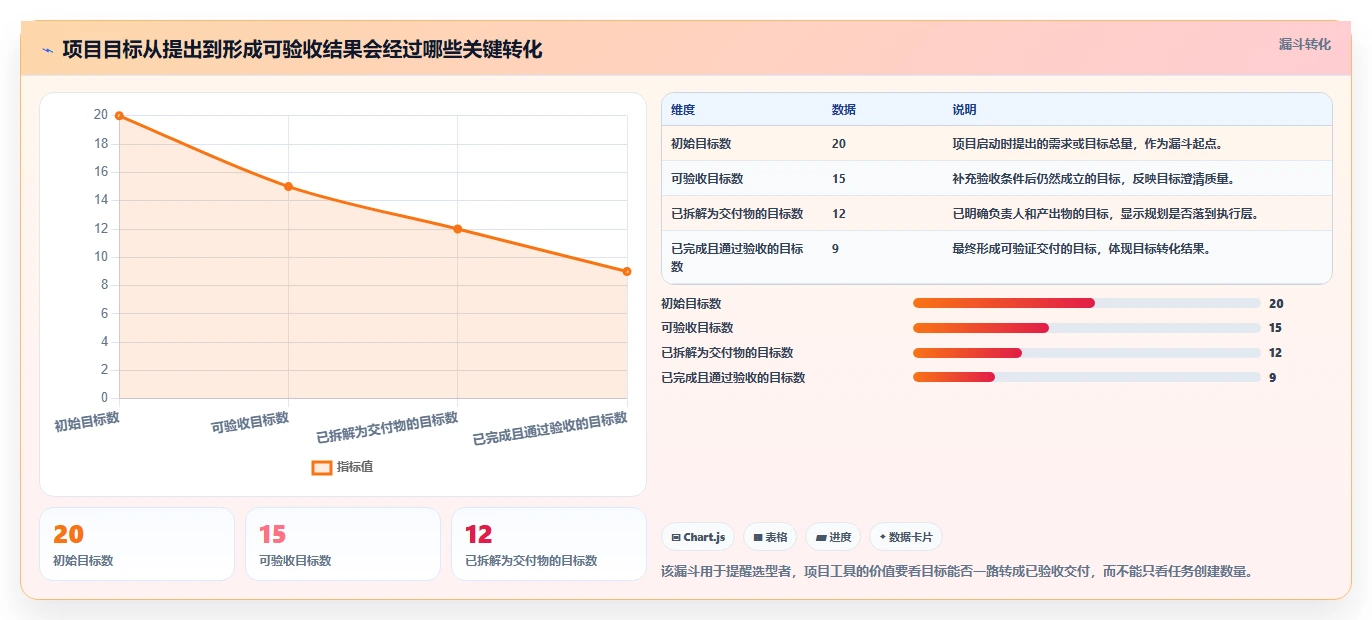Screen dimensions: 1372x620
Task: Click the value 12 next to progress bar
Action: pyautogui.click(x=1276, y=353)
